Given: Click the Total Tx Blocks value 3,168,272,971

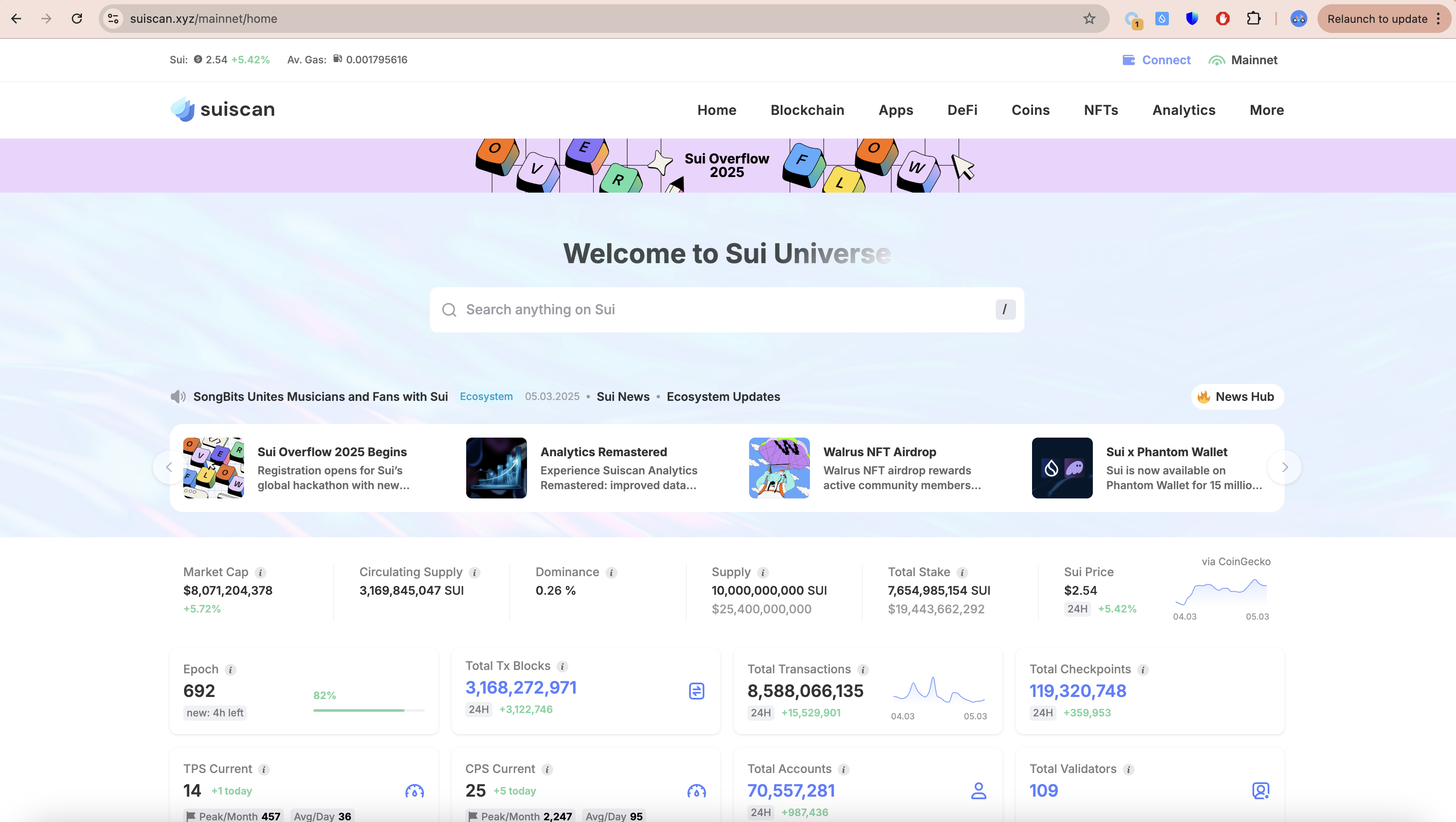Looking at the screenshot, I should click(521, 687).
